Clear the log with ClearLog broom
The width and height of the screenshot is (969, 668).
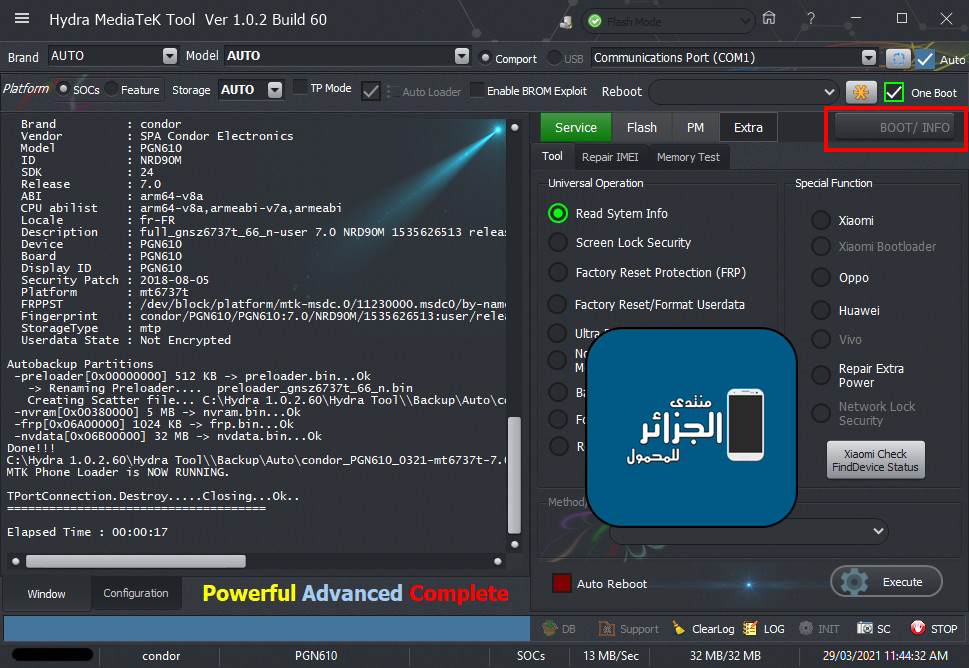click(679, 629)
